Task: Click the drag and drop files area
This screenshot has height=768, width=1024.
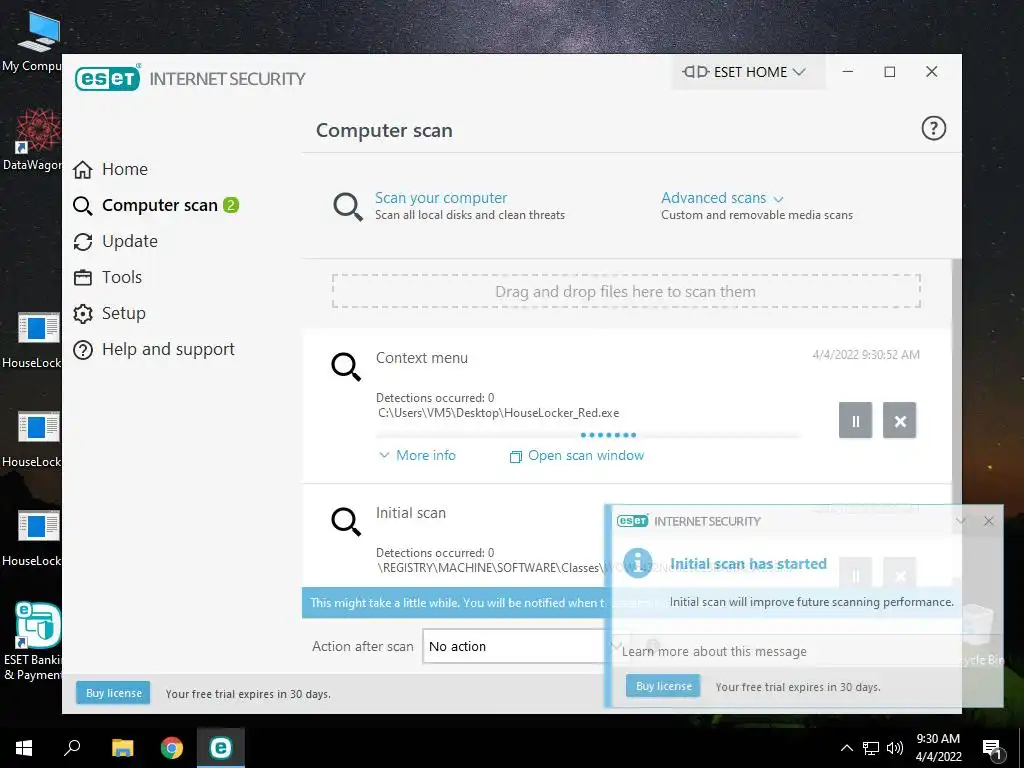Action: tap(626, 291)
